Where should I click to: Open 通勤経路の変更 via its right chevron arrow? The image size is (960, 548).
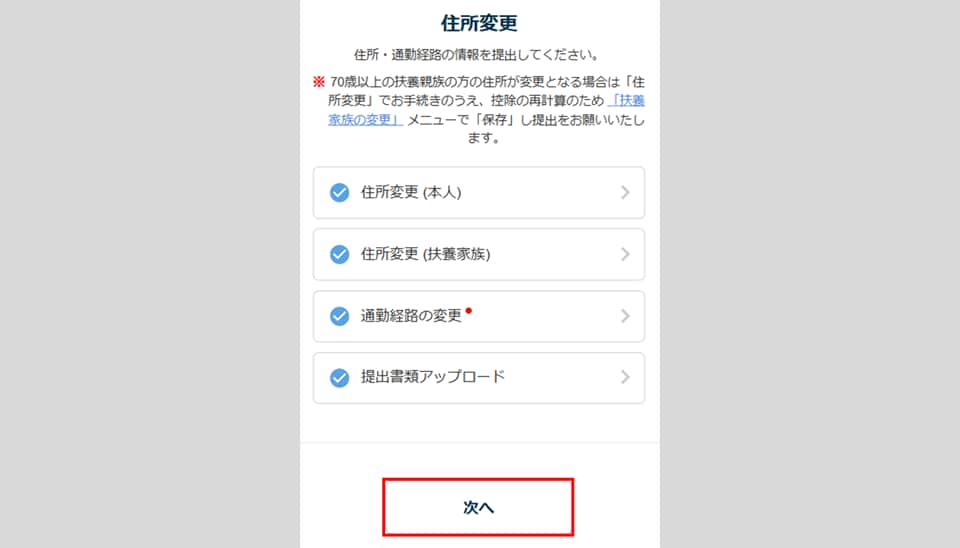[625, 316]
